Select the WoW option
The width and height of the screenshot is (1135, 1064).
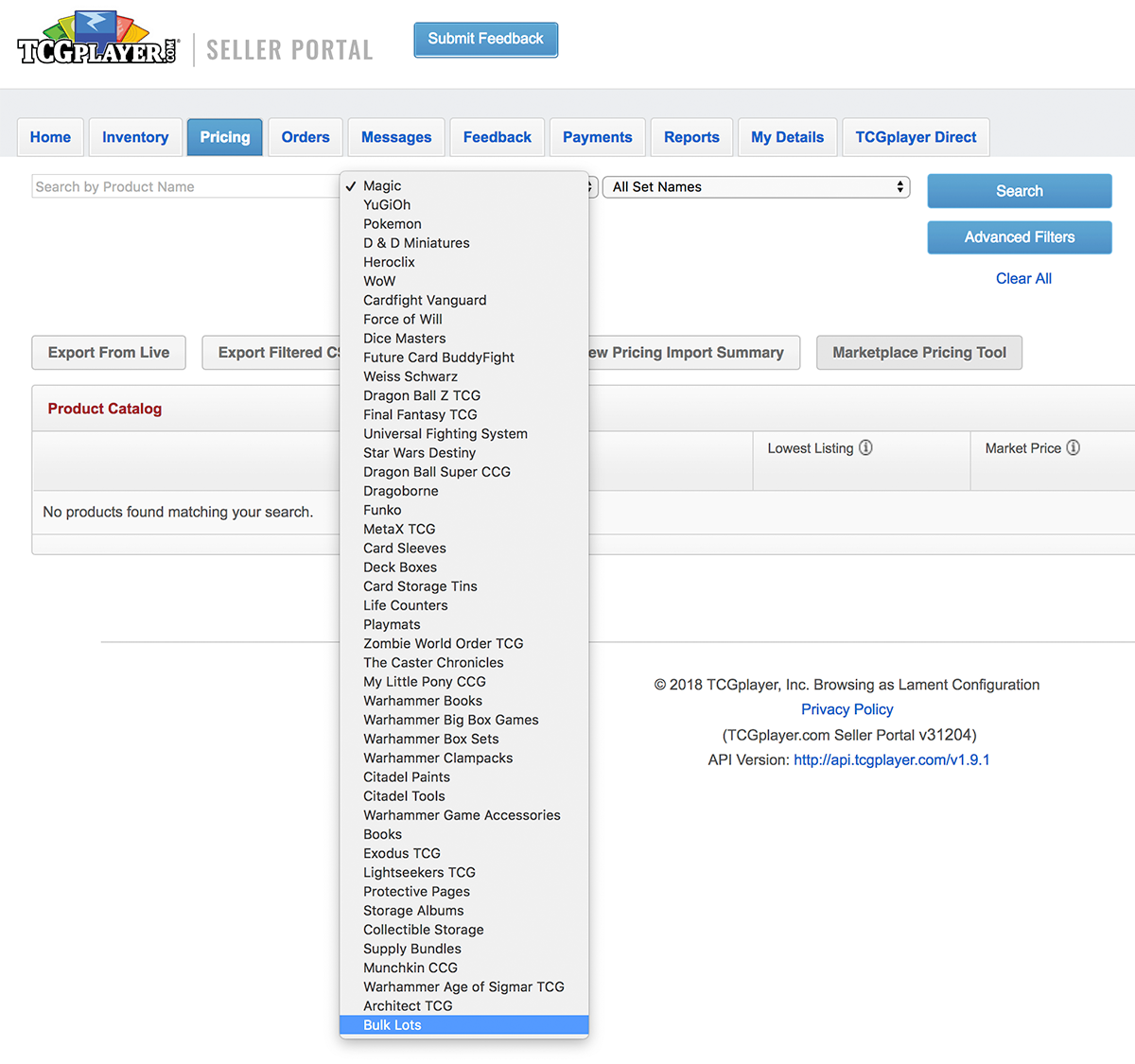tap(464, 281)
